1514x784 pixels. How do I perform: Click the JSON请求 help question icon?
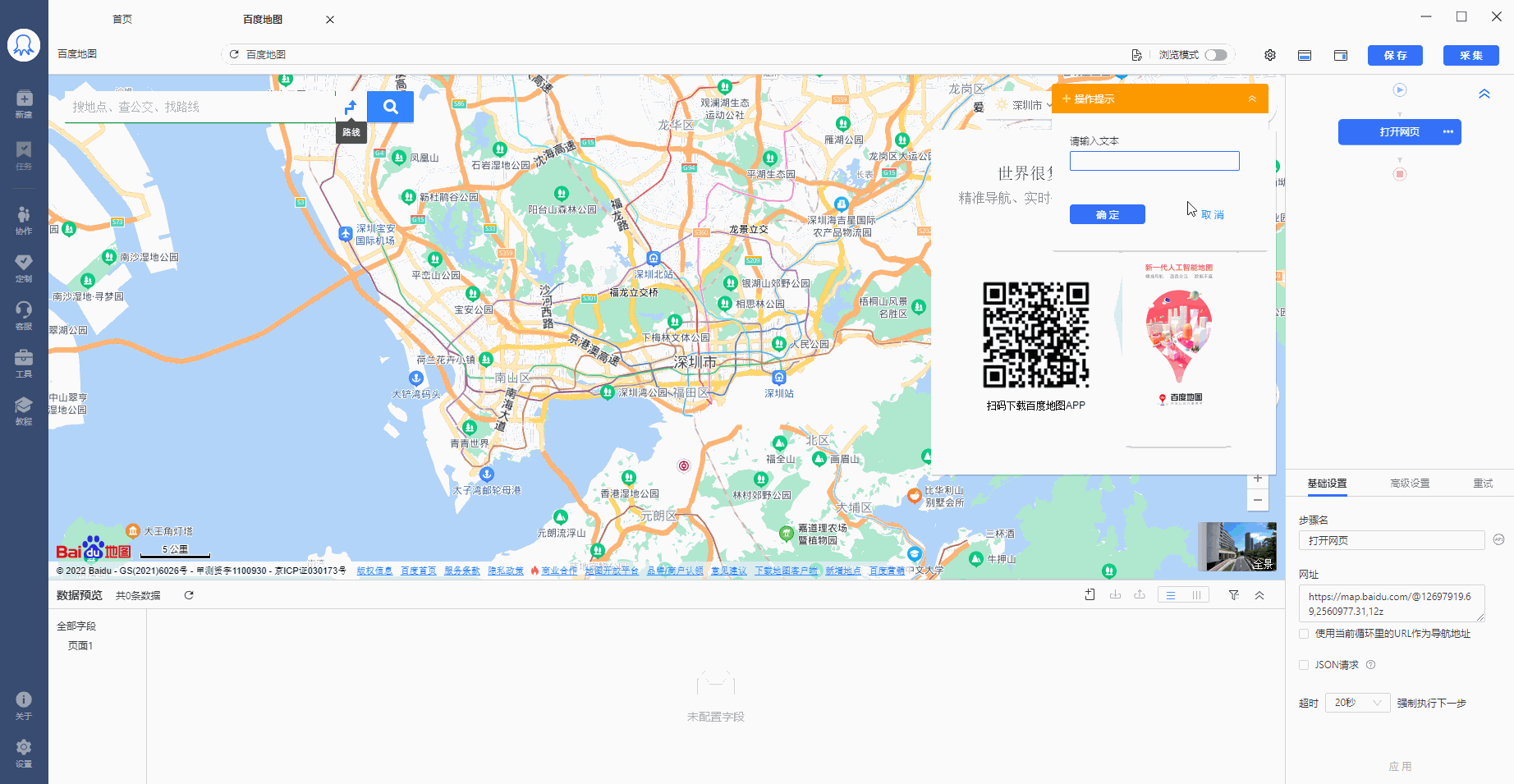1370,665
